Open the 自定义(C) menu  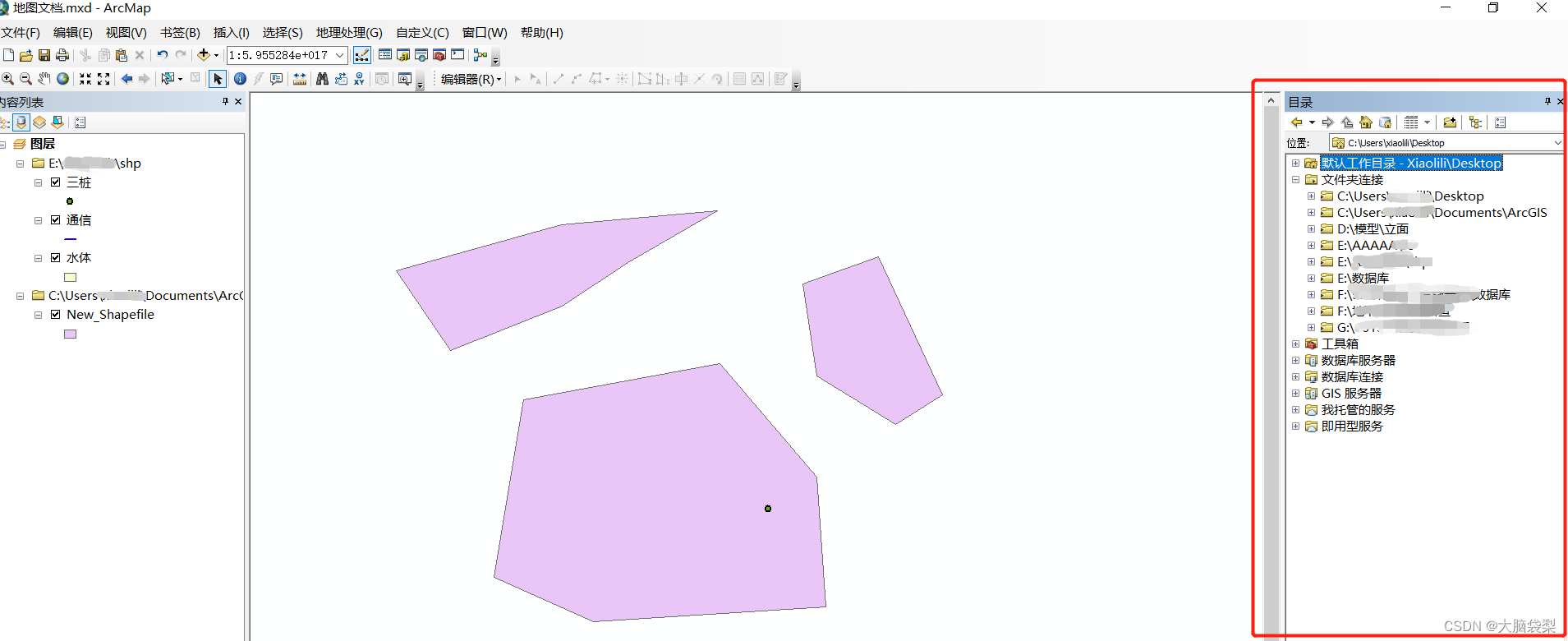click(422, 33)
